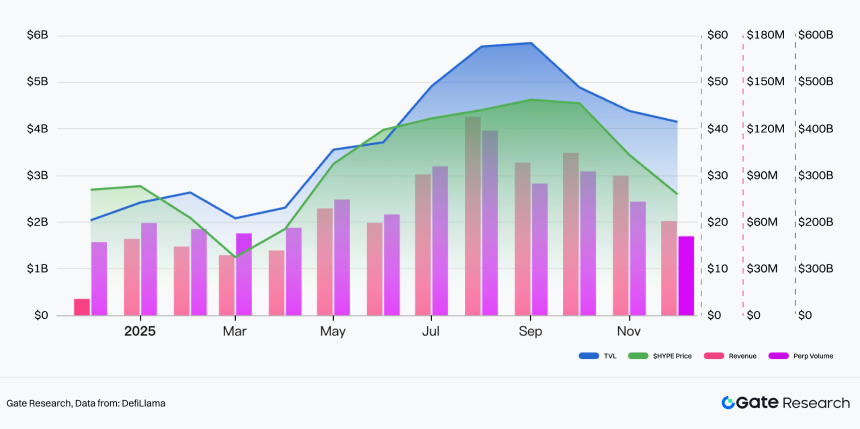Screen dimensions: 860x429
Task: Click the $180M revenue axis label
Action: (x=765, y=35)
